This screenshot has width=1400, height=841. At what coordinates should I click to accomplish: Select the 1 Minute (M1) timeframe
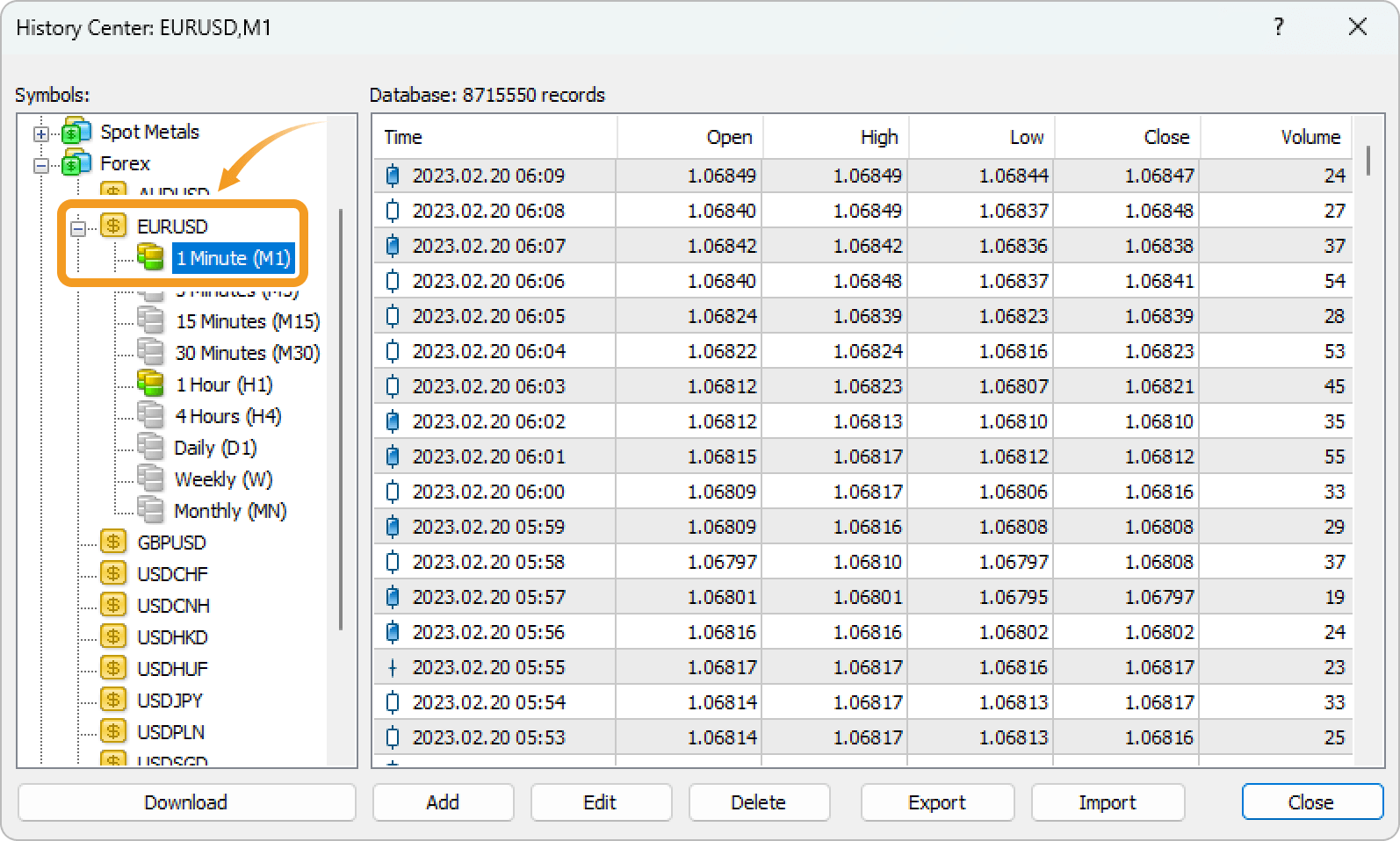click(x=233, y=258)
